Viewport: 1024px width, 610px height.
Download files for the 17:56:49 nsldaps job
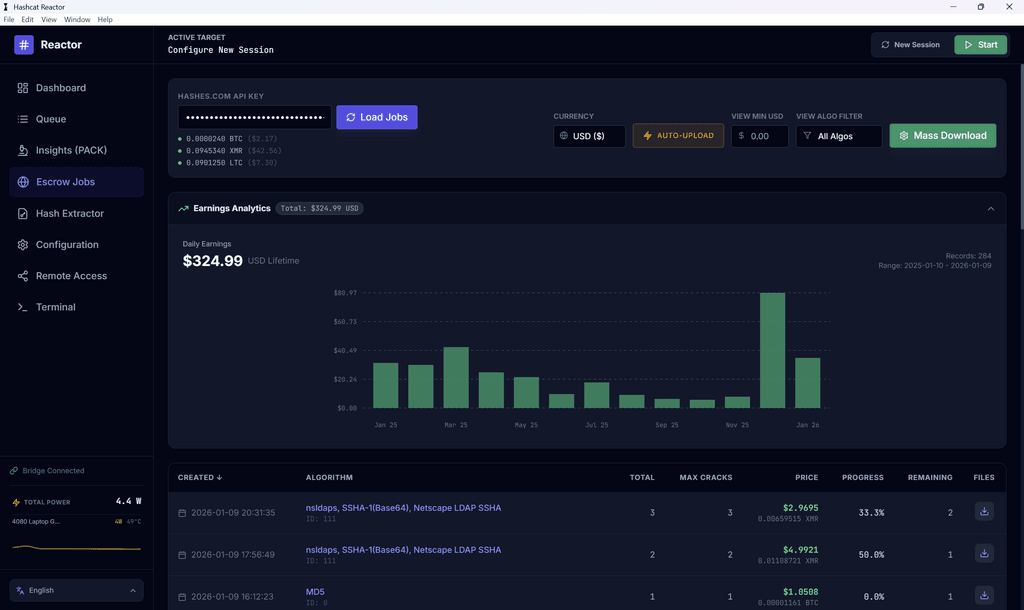pos(984,554)
